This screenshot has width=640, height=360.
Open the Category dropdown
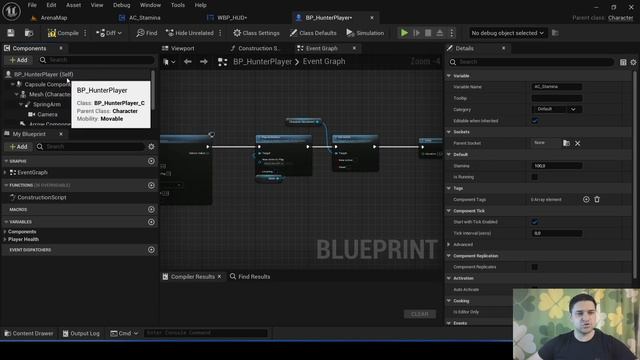click(x=557, y=109)
